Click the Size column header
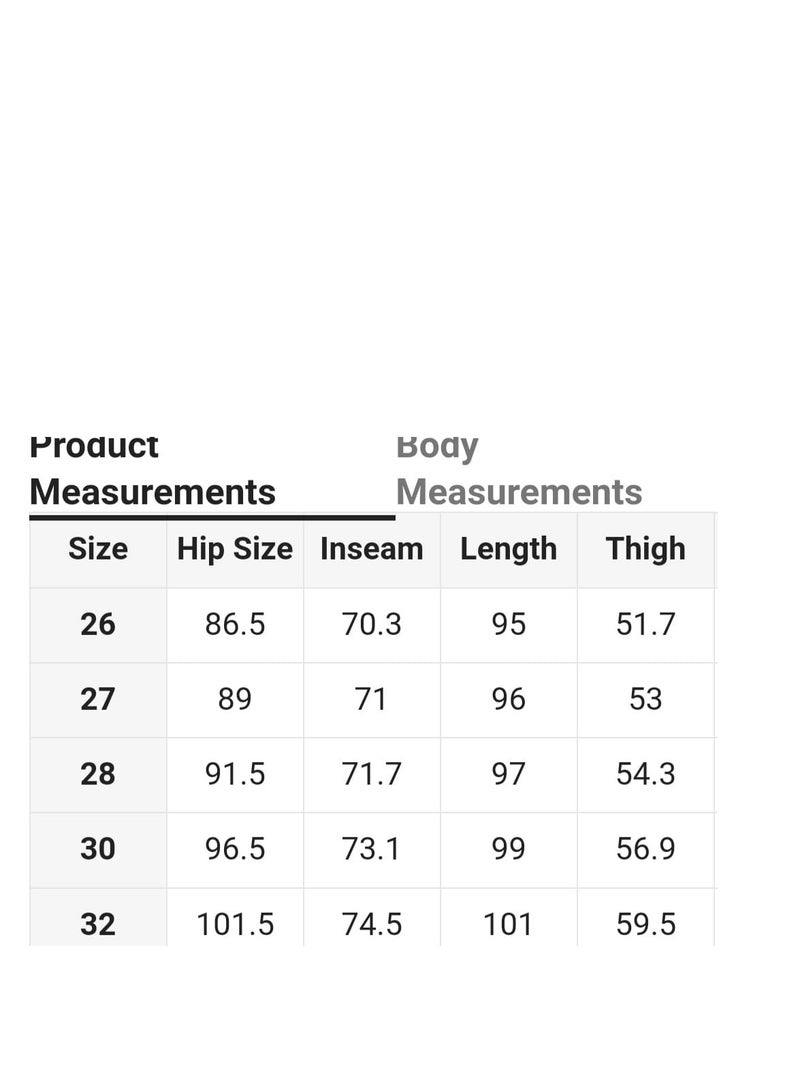 click(x=98, y=549)
